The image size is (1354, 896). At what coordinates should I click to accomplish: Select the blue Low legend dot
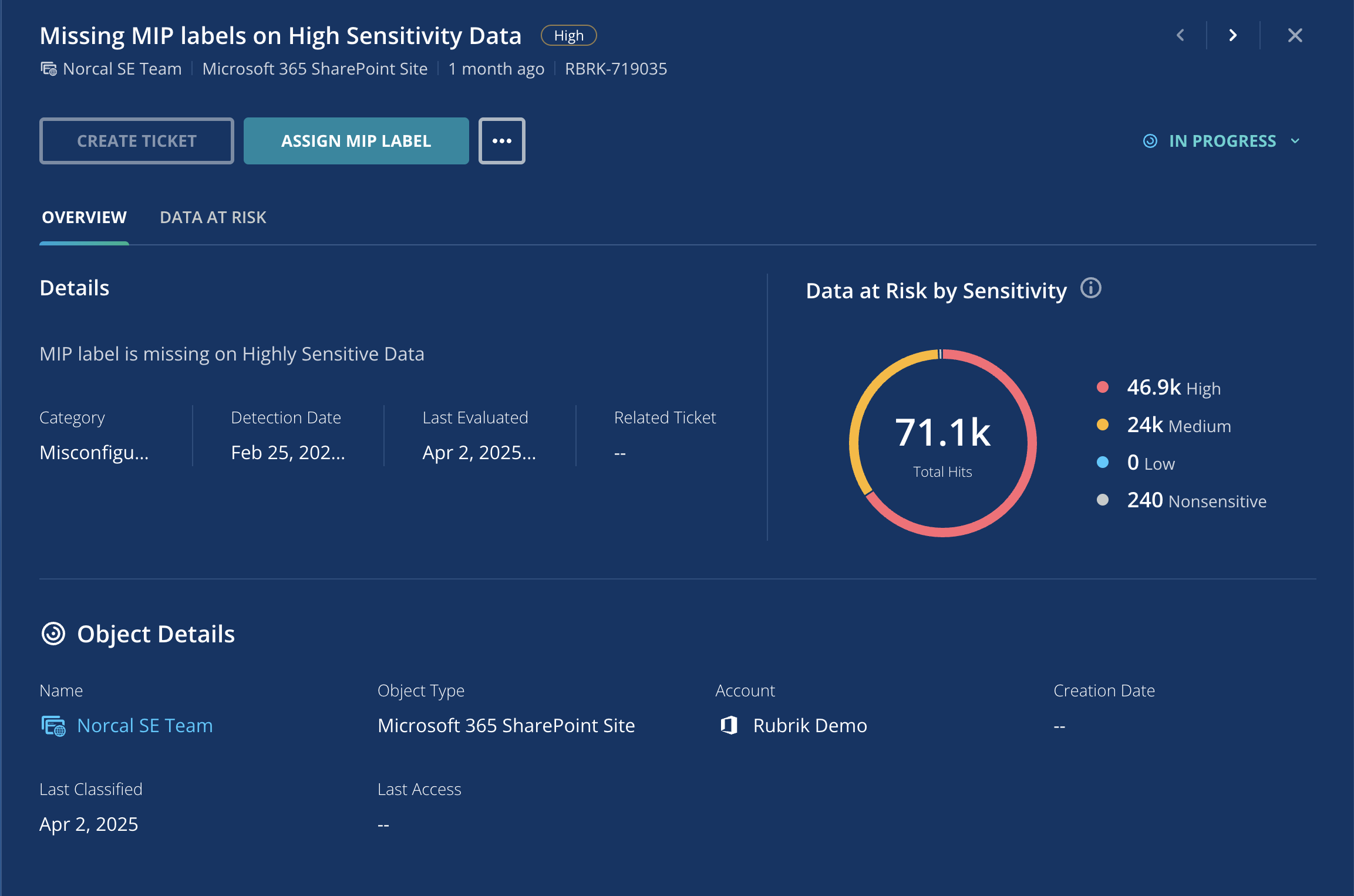click(1102, 462)
